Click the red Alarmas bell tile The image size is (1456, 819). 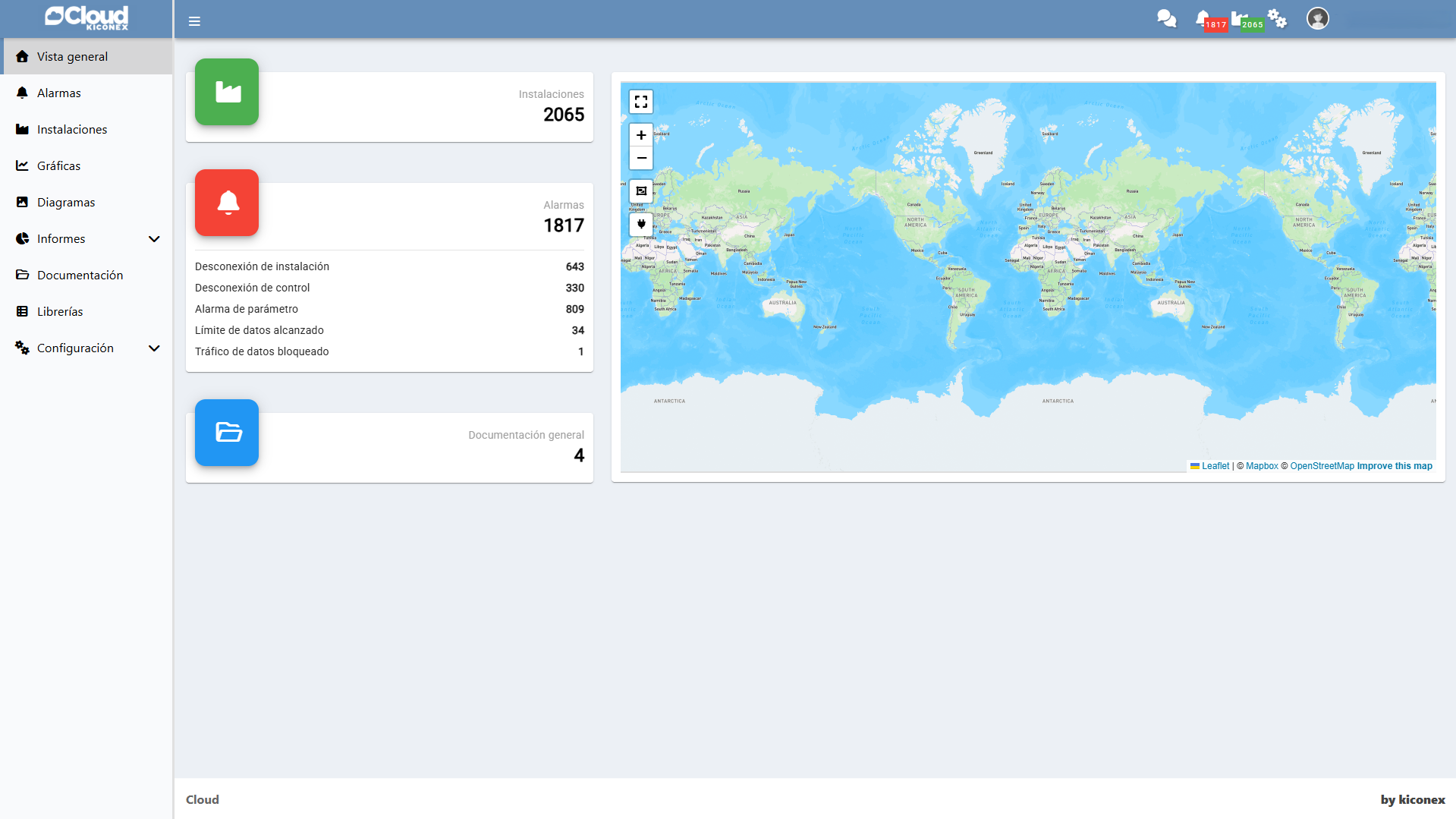point(227,203)
